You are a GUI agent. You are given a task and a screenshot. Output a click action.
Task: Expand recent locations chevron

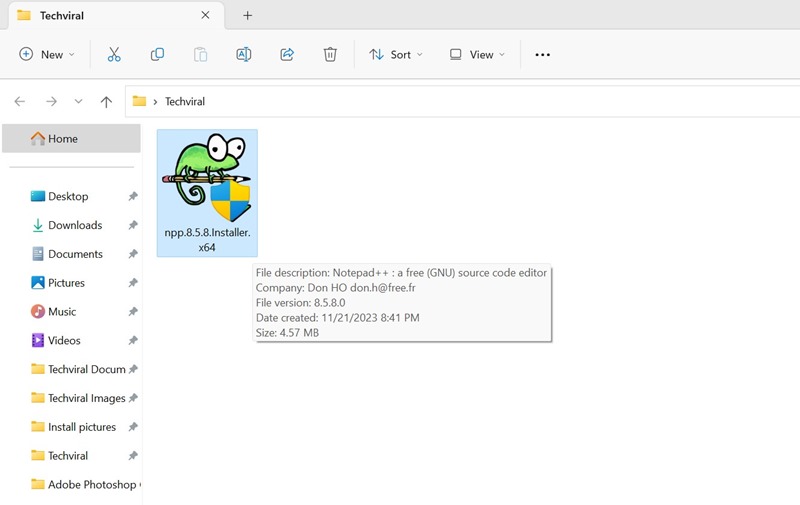(78, 101)
